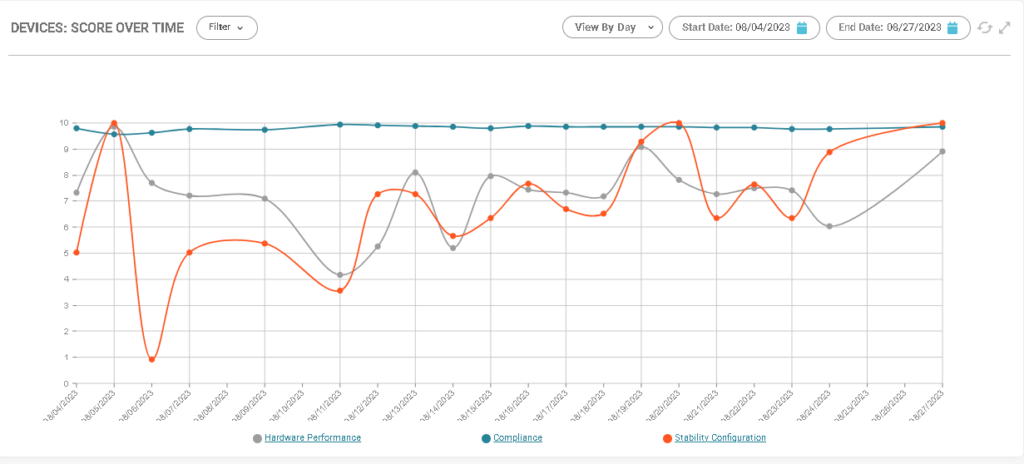The width and height of the screenshot is (1024, 464).
Task: Toggle Hardware Performance series via legend label
Action: click(312, 438)
